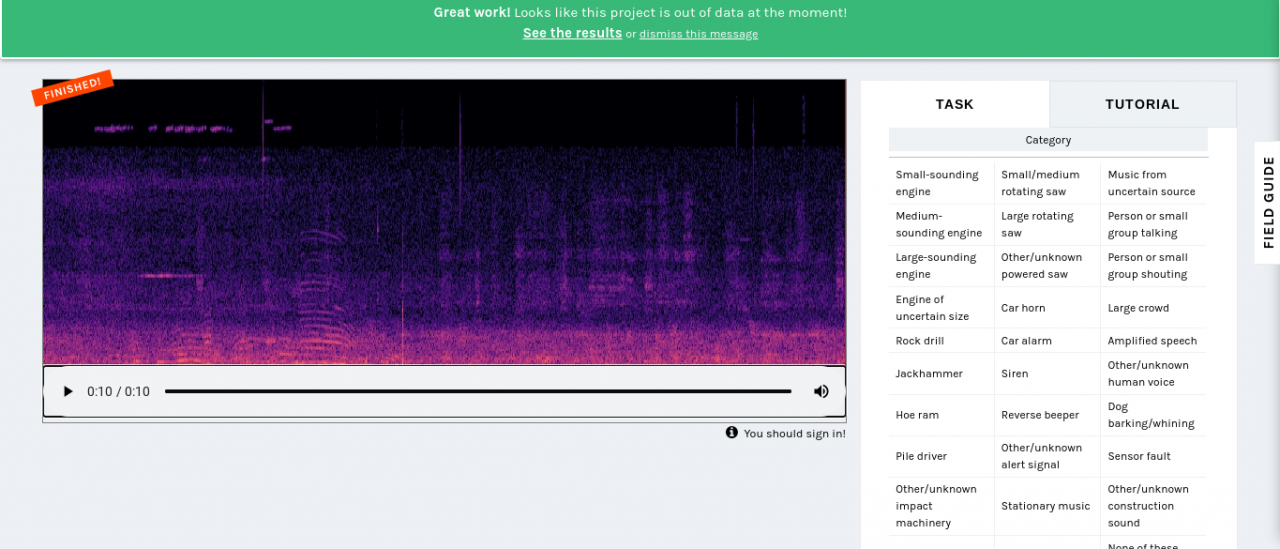Select Small-sounding engine category
The image size is (1280, 549).
(941, 183)
